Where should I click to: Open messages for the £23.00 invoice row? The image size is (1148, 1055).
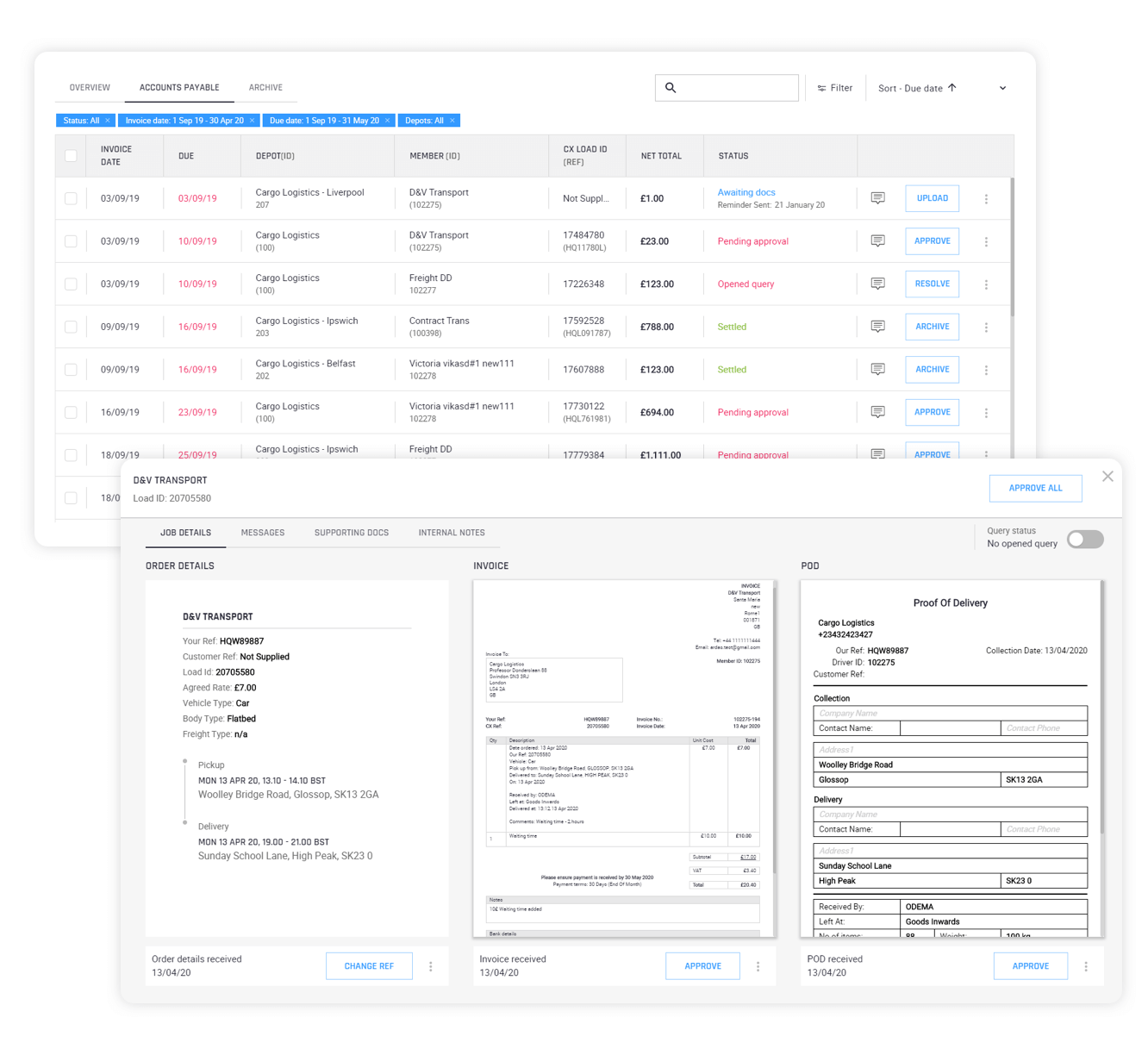(x=877, y=241)
